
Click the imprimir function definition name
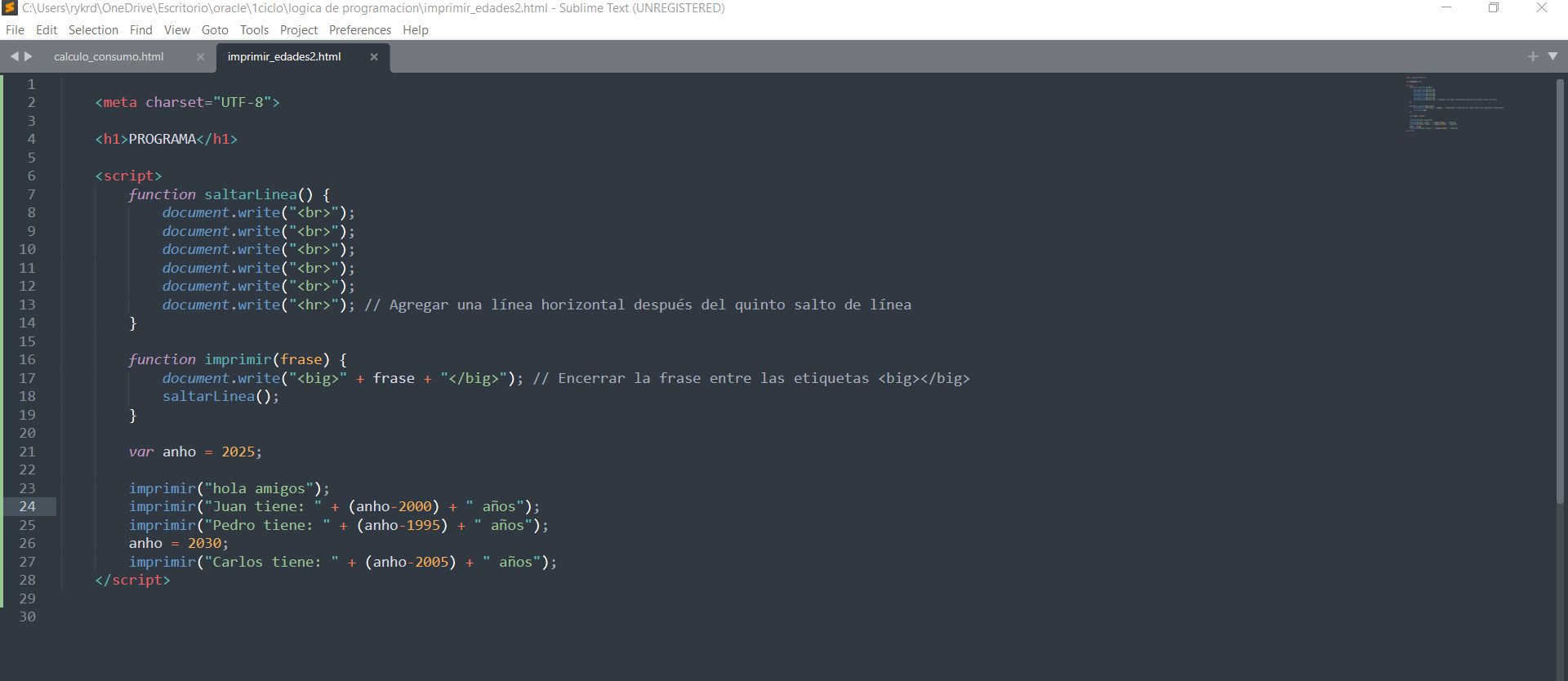point(238,359)
